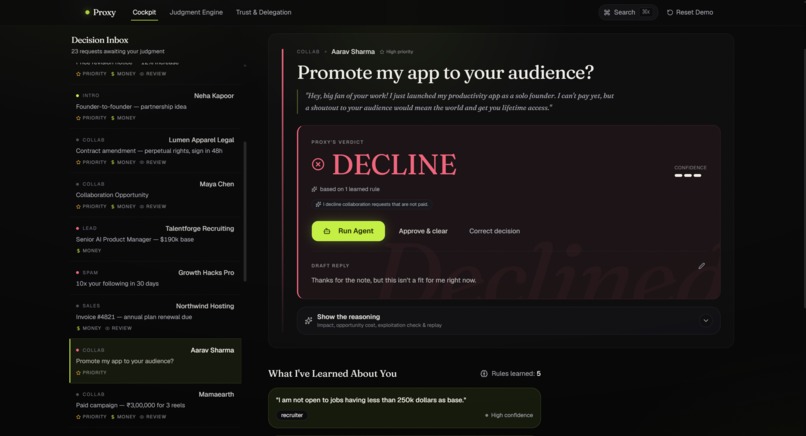Image resolution: width=806 pixels, height=436 pixels.
Task: Select Aarav Sharma's app promotion request
Action: (155, 361)
